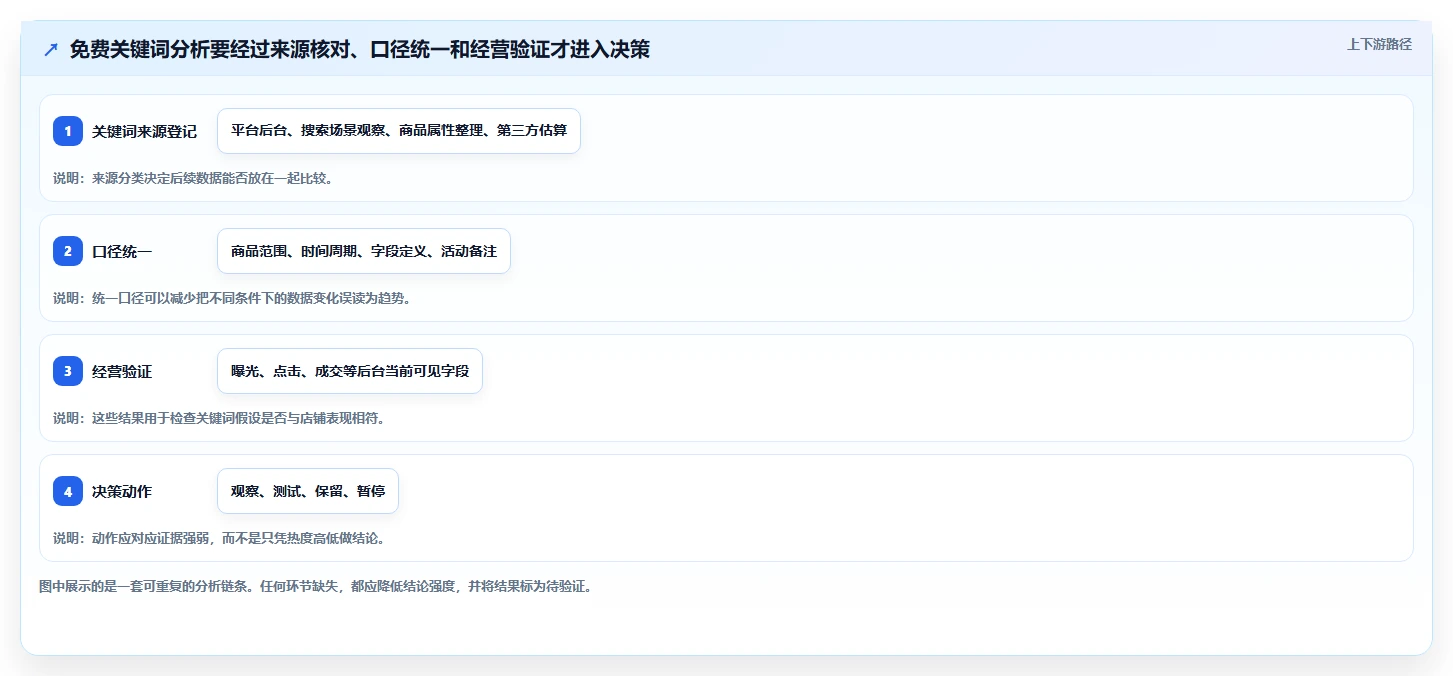
Task: Select the step 2 number badge
Action: (68, 251)
